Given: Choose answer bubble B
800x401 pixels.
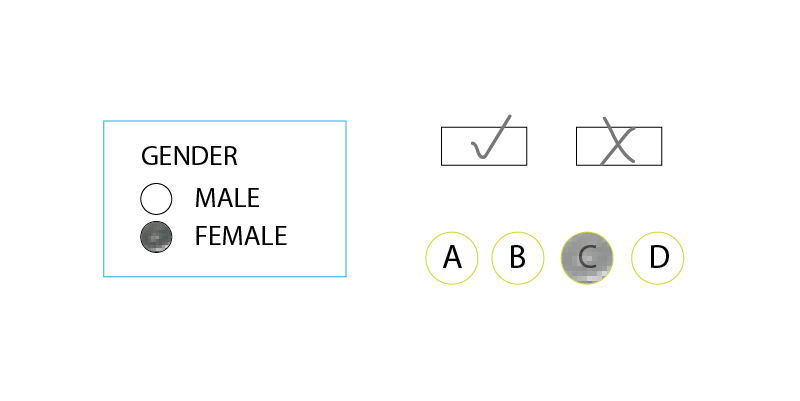Looking at the screenshot, I should point(517,258).
